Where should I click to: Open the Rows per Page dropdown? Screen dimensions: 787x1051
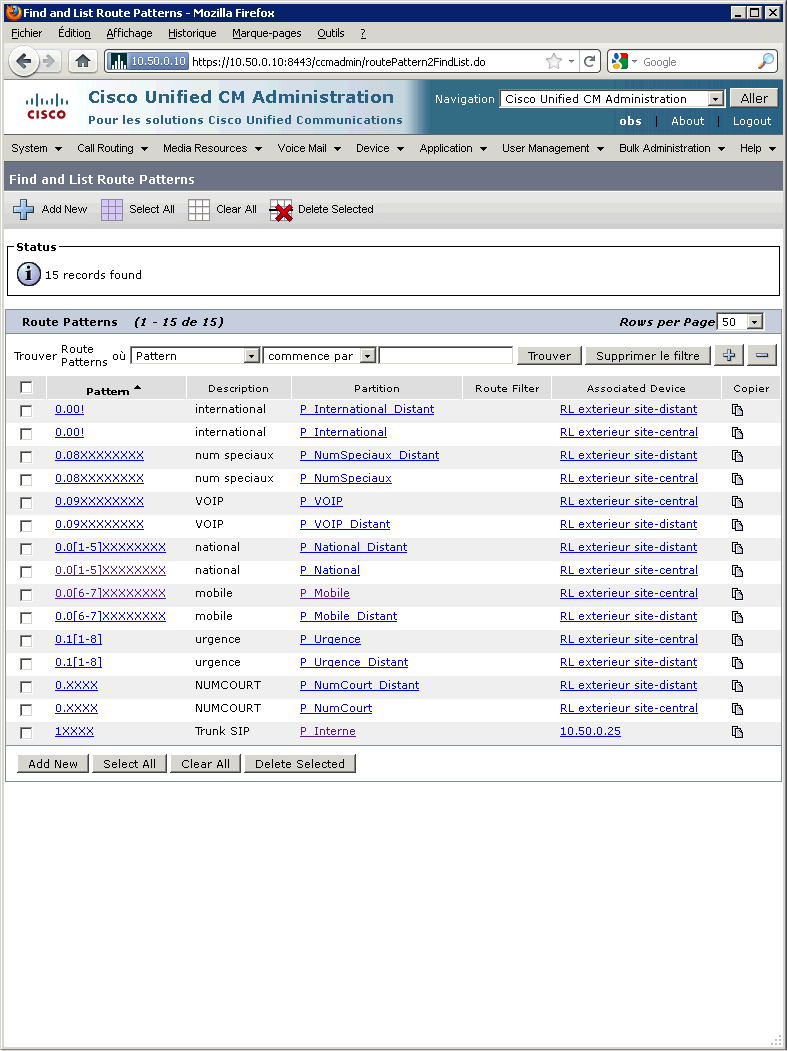(x=740, y=322)
